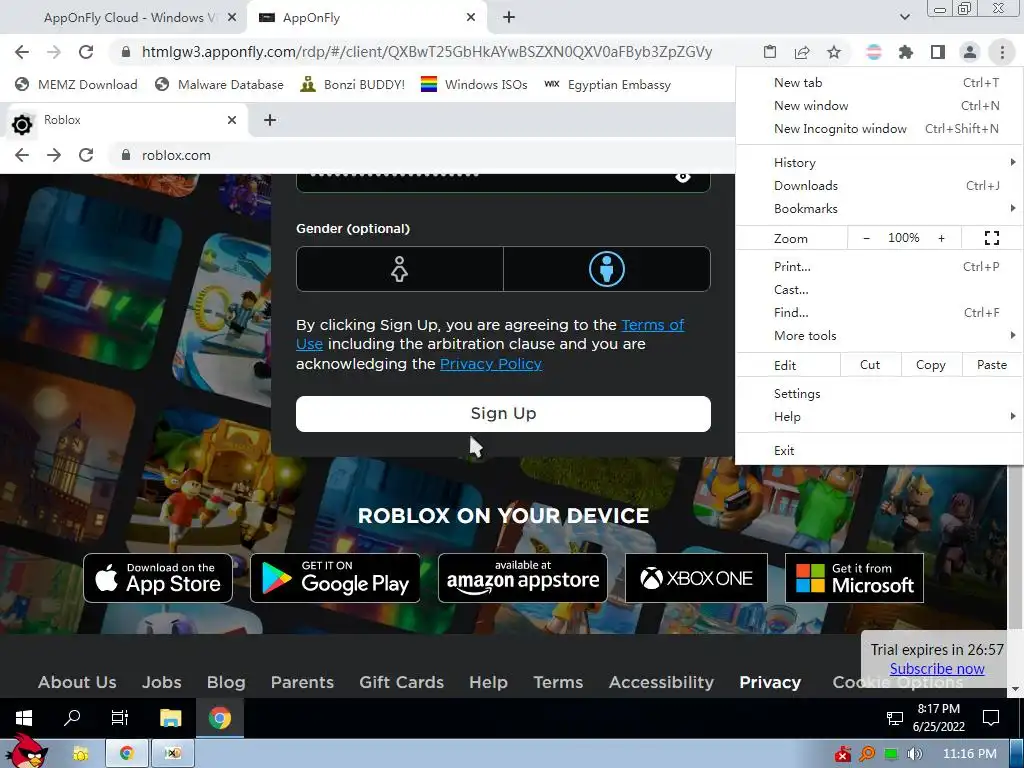Choose Exit from the Chrome menu

pos(879,451)
